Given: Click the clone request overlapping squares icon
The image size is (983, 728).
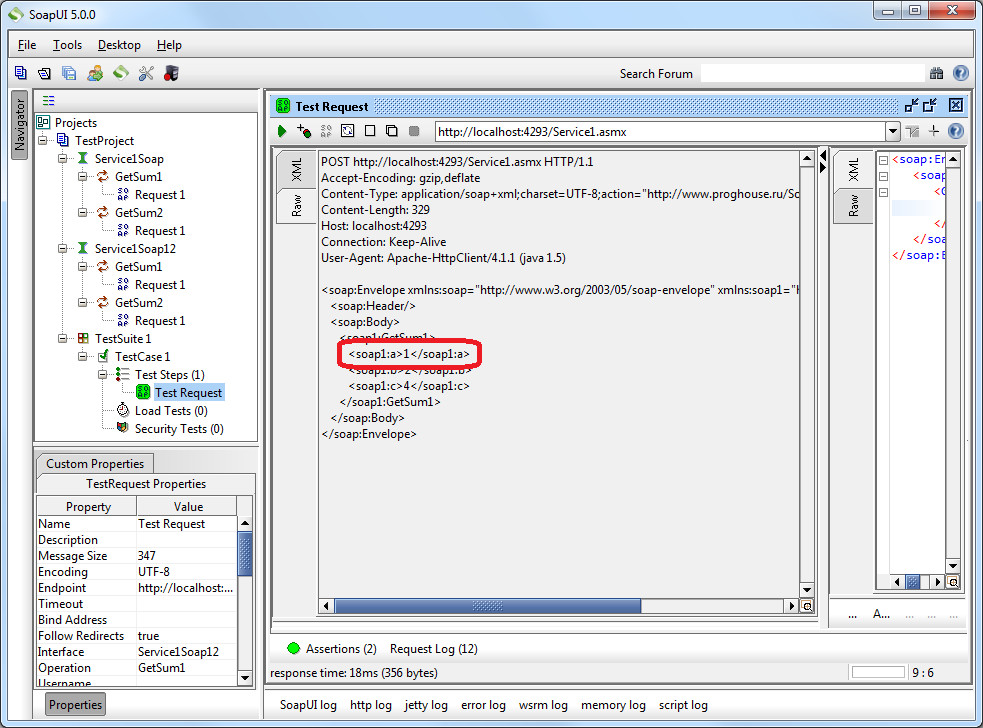Looking at the screenshot, I should click(x=392, y=130).
